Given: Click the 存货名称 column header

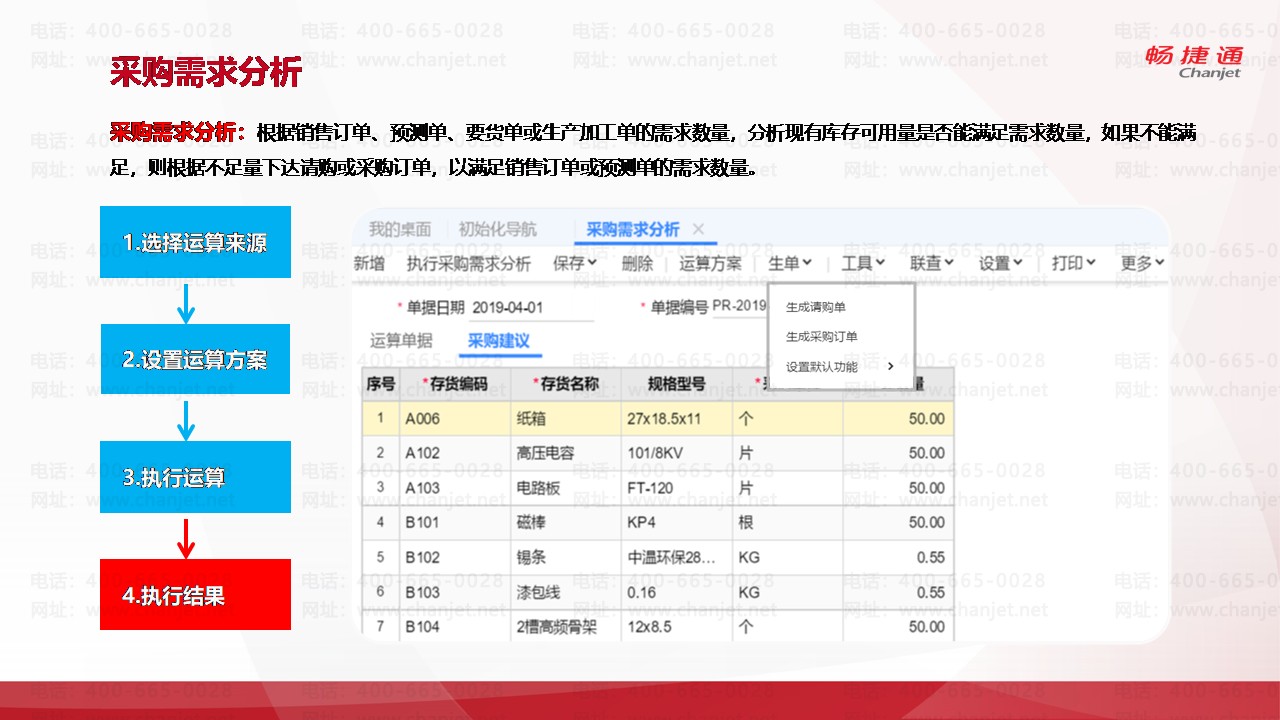Looking at the screenshot, I should 565,383.
